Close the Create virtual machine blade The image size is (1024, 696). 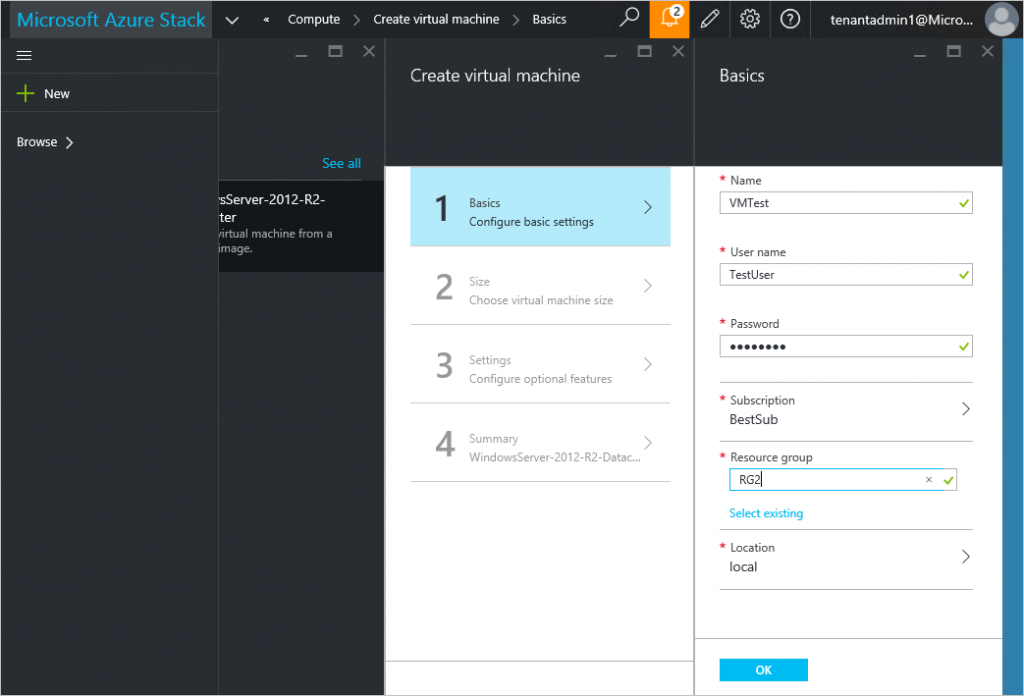coord(679,51)
